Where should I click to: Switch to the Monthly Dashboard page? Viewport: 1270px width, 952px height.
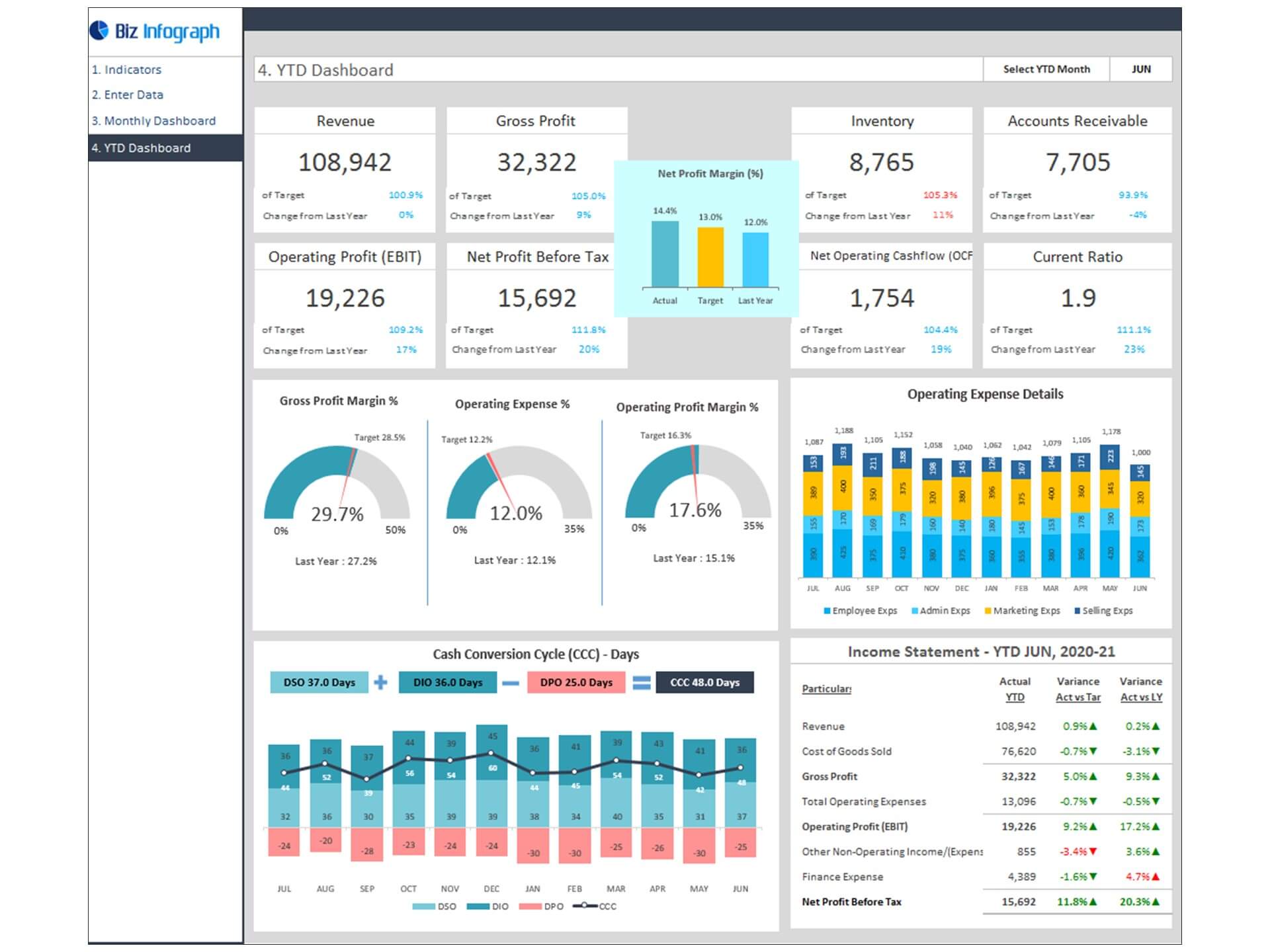[x=153, y=120]
